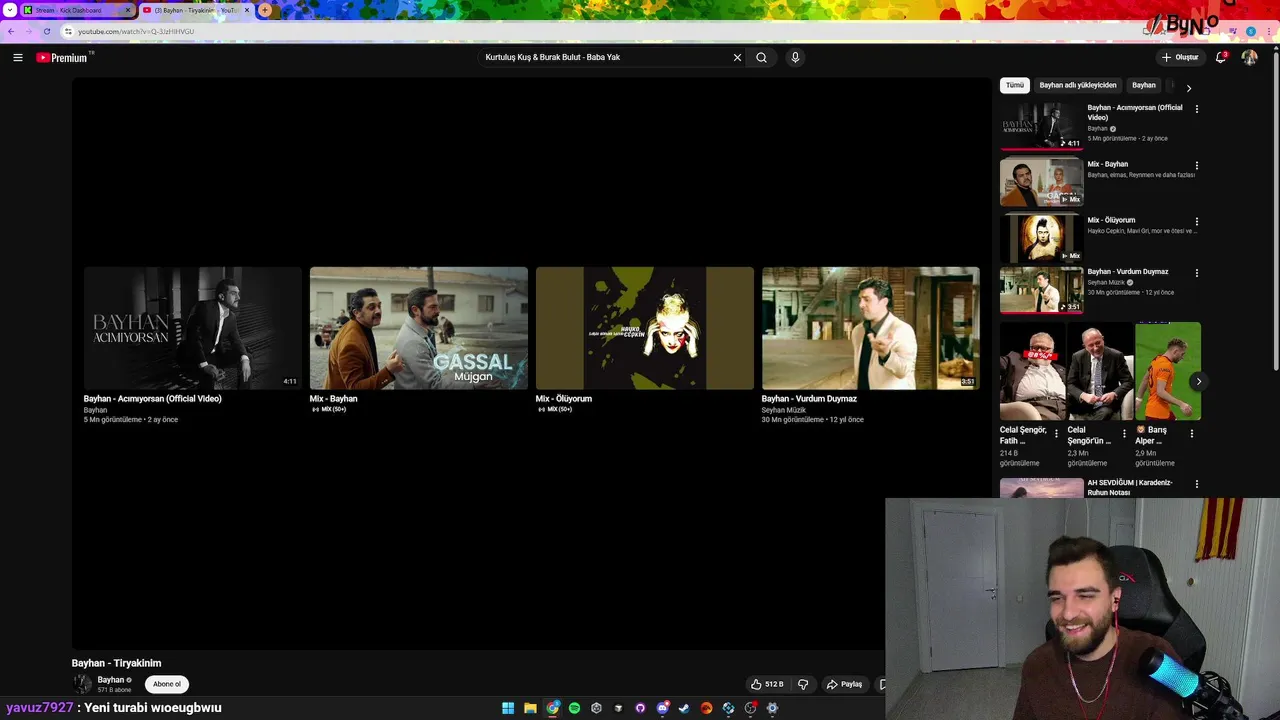Open options for Celal Şengör'ün short
1280x720 pixels.
1124,434
